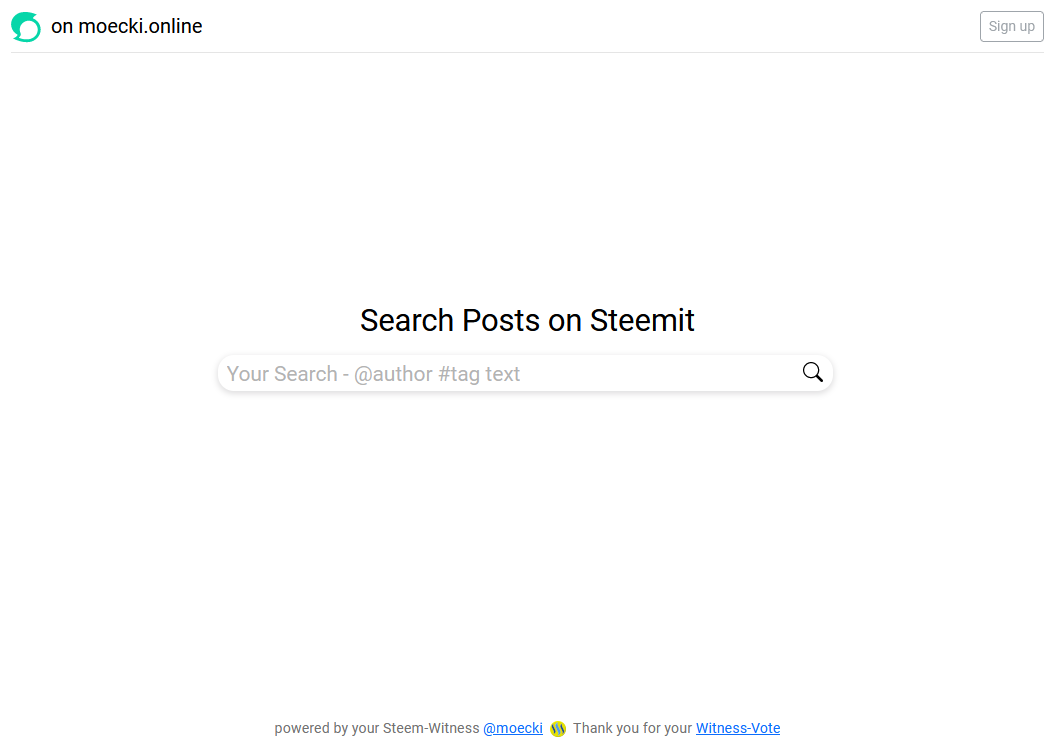
Task: Click the word "Steem-Witness" in the footer
Action: (x=431, y=729)
